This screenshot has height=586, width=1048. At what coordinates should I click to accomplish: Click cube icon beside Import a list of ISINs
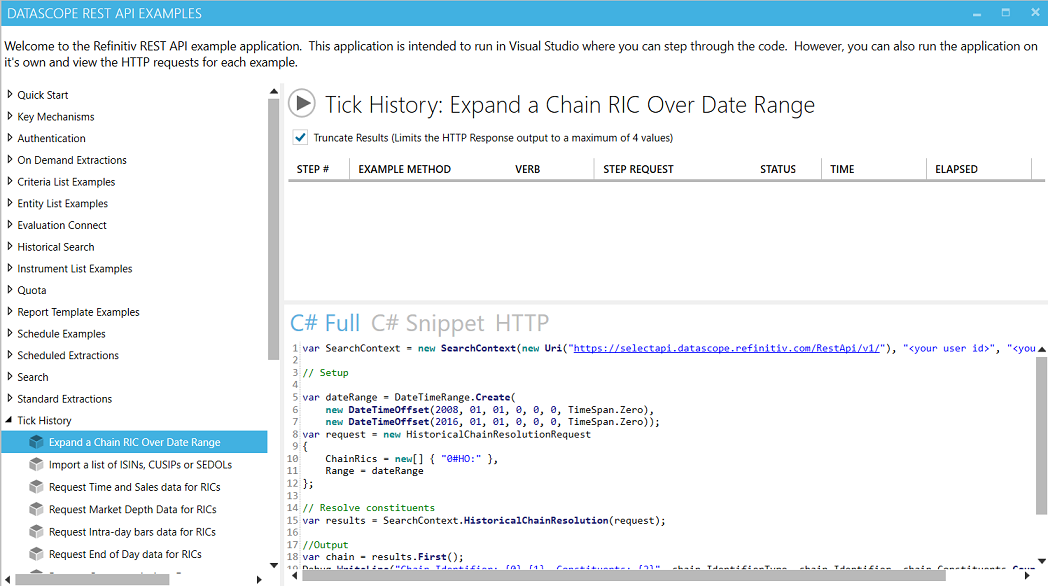click(x=36, y=464)
